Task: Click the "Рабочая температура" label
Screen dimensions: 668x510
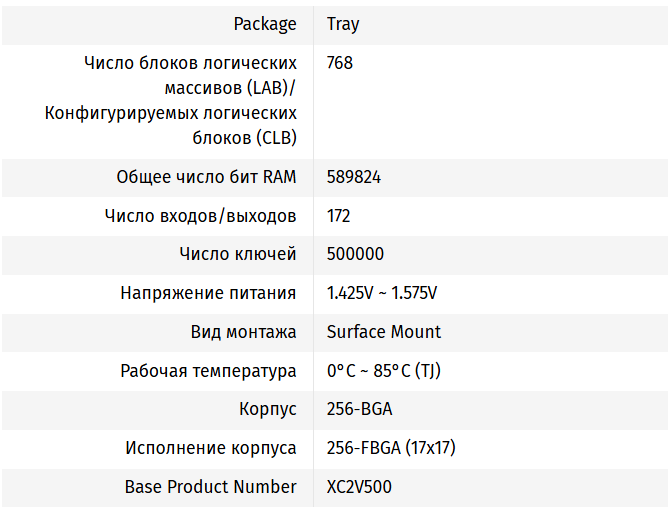Action: point(208,371)
